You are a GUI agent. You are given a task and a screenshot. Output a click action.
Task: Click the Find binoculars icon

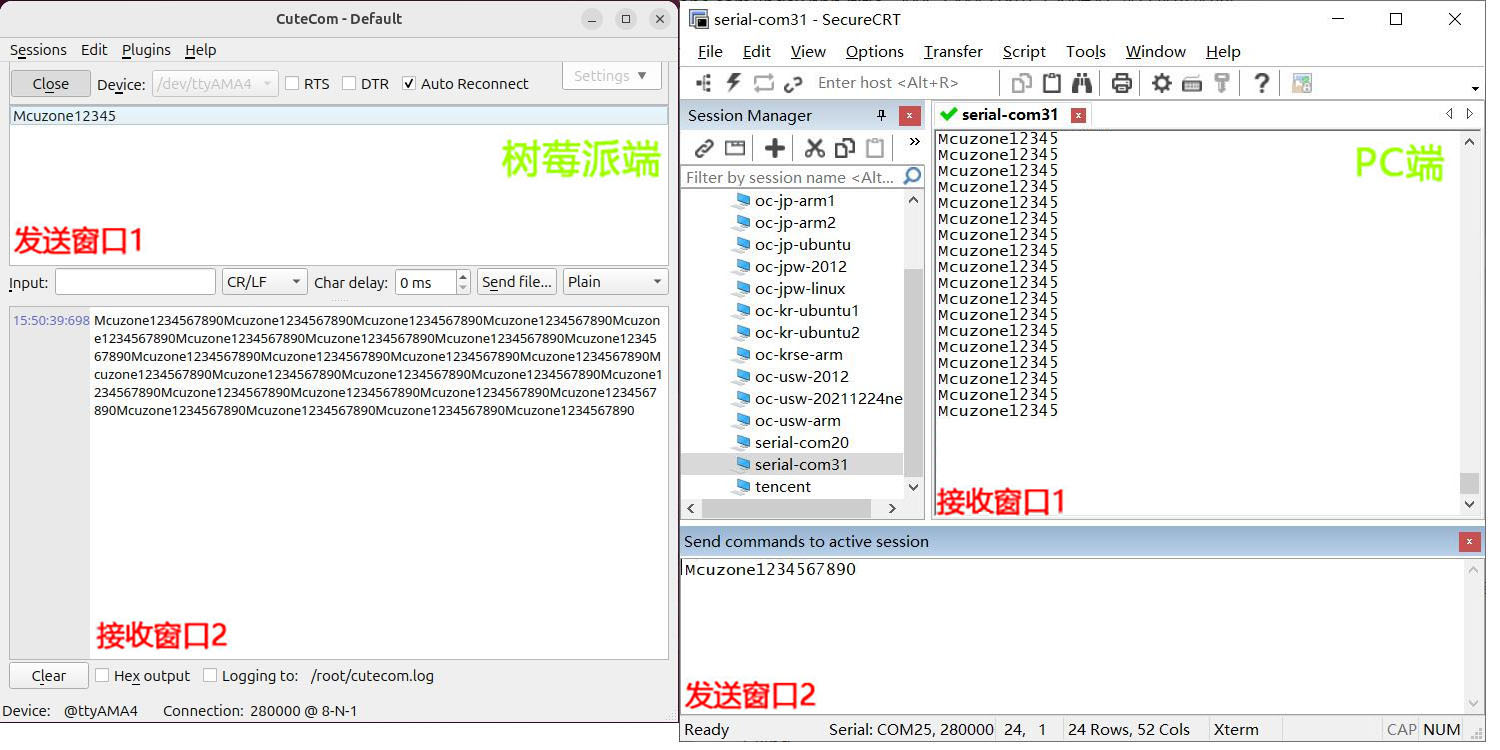pos(1082,83)
